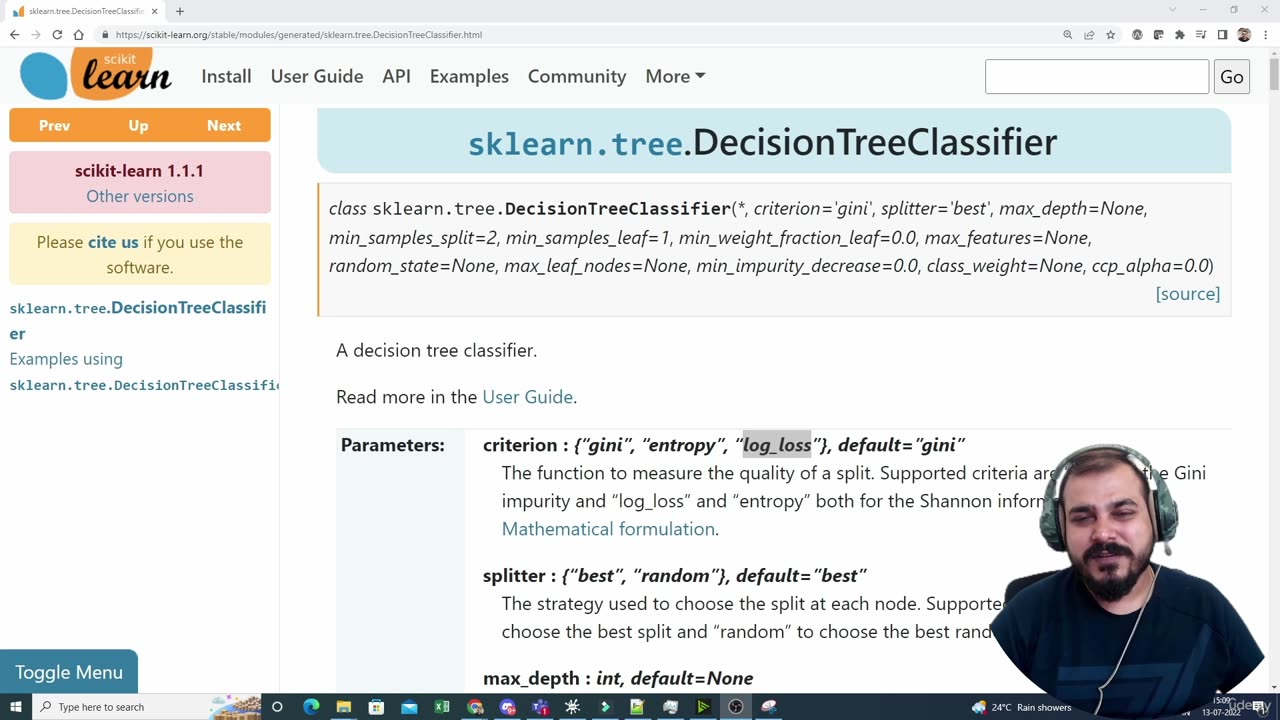This screenshot has width=1280, height=720.
Task: Click the share page icon
Action: pyautogui.click(x=1089, y=34)
